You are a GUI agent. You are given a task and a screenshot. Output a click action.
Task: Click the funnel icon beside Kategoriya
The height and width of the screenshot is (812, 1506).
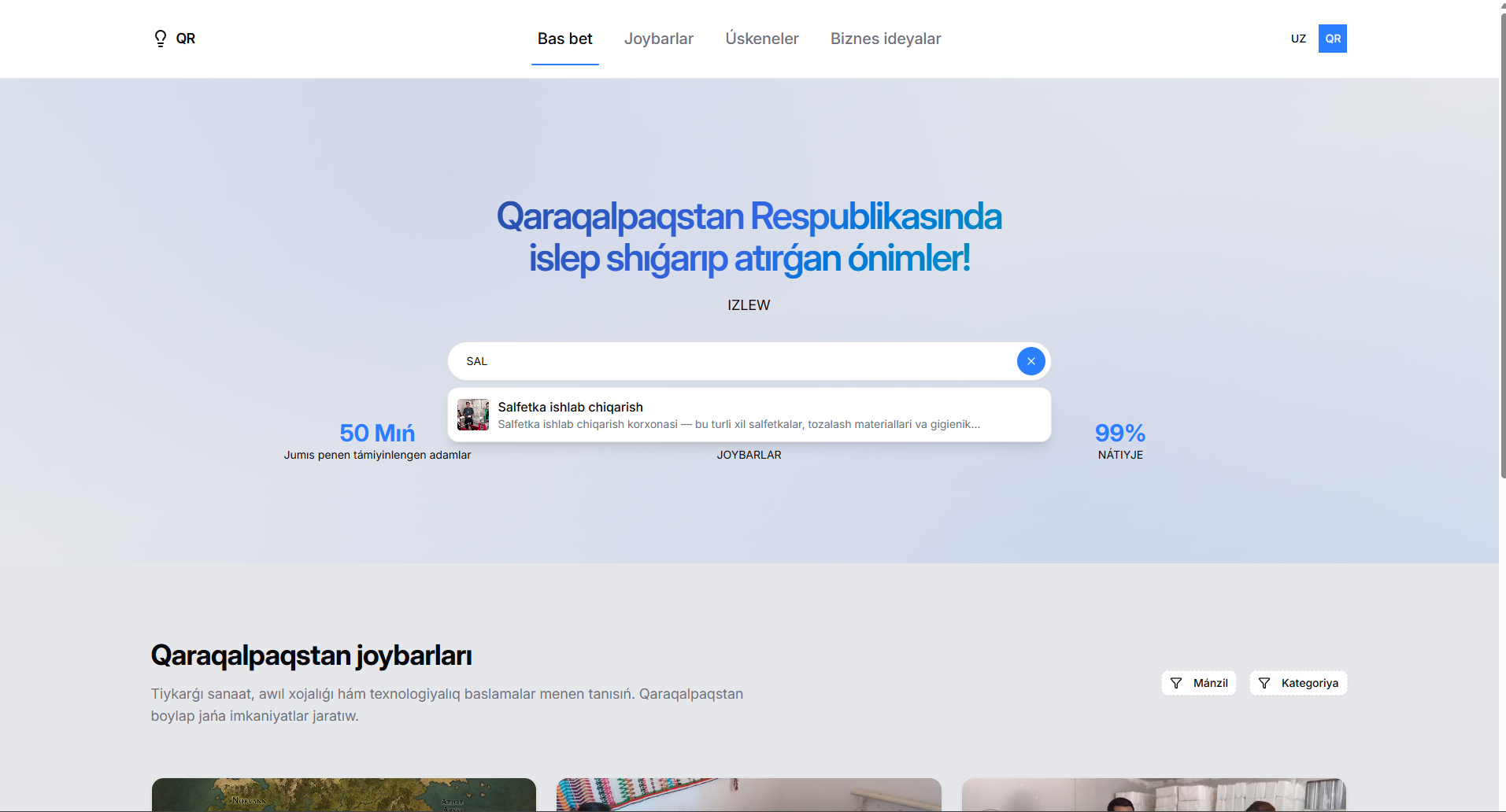click(x=1264, y=683)
